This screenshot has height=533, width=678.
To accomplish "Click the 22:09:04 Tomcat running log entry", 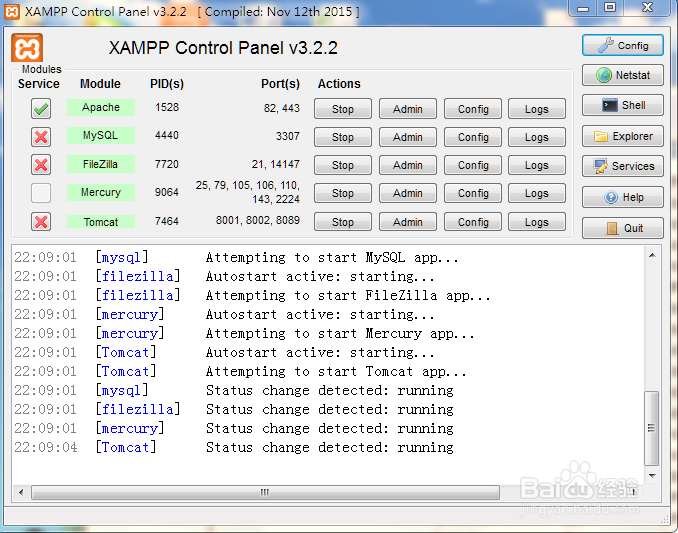I will click(233, 447).
